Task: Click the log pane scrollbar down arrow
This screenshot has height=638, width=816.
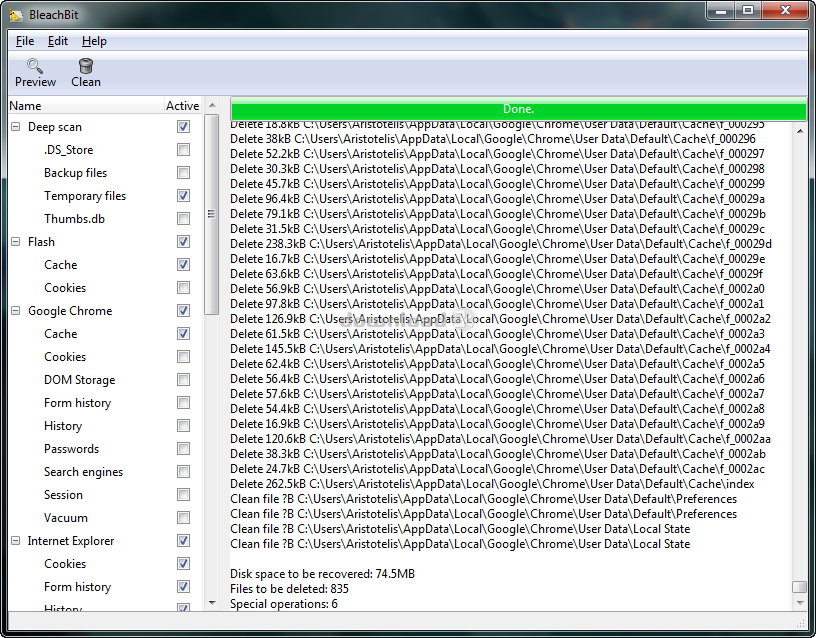Action: pos(800,603)
